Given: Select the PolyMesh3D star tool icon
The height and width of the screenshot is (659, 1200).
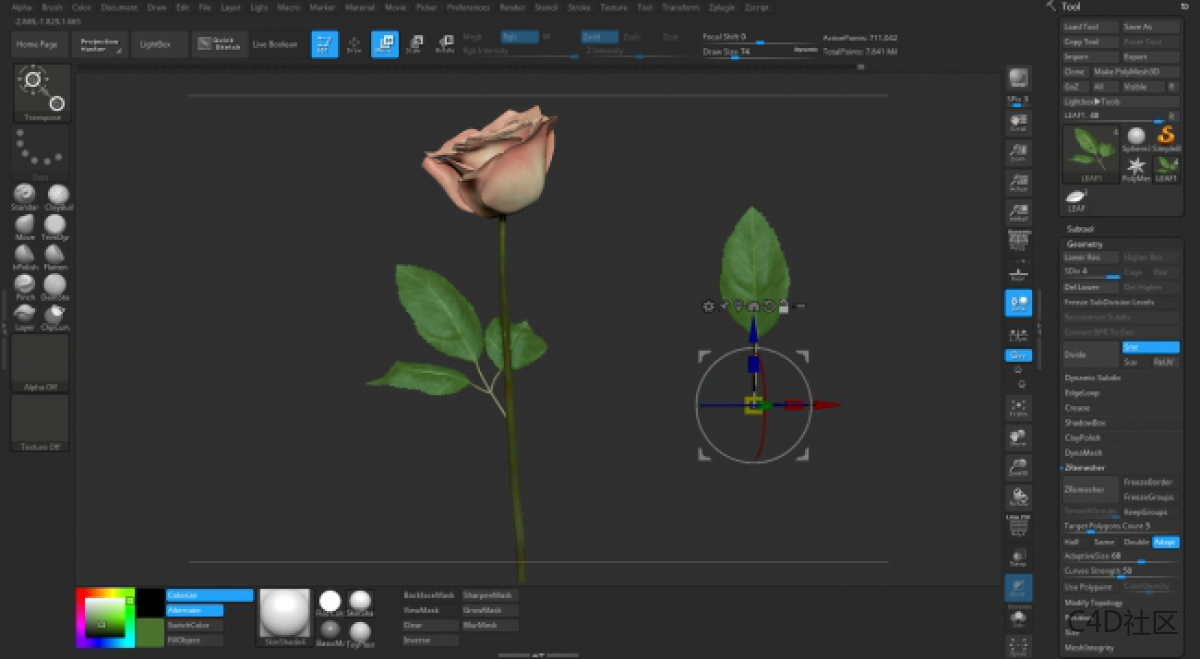Looking at the screenshot, I should 1136,167.
